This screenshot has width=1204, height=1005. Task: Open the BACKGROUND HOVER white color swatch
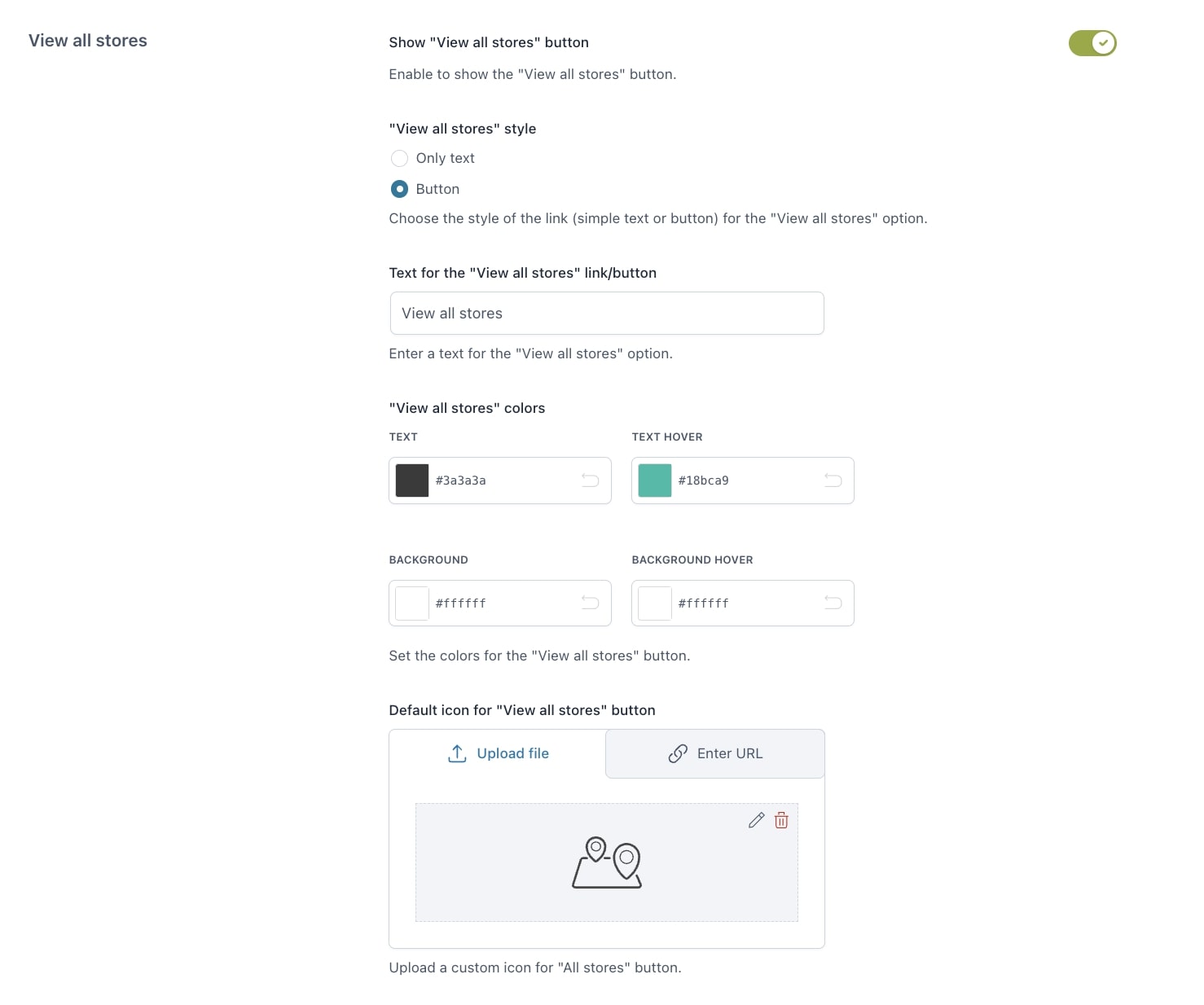coord(655,603)
